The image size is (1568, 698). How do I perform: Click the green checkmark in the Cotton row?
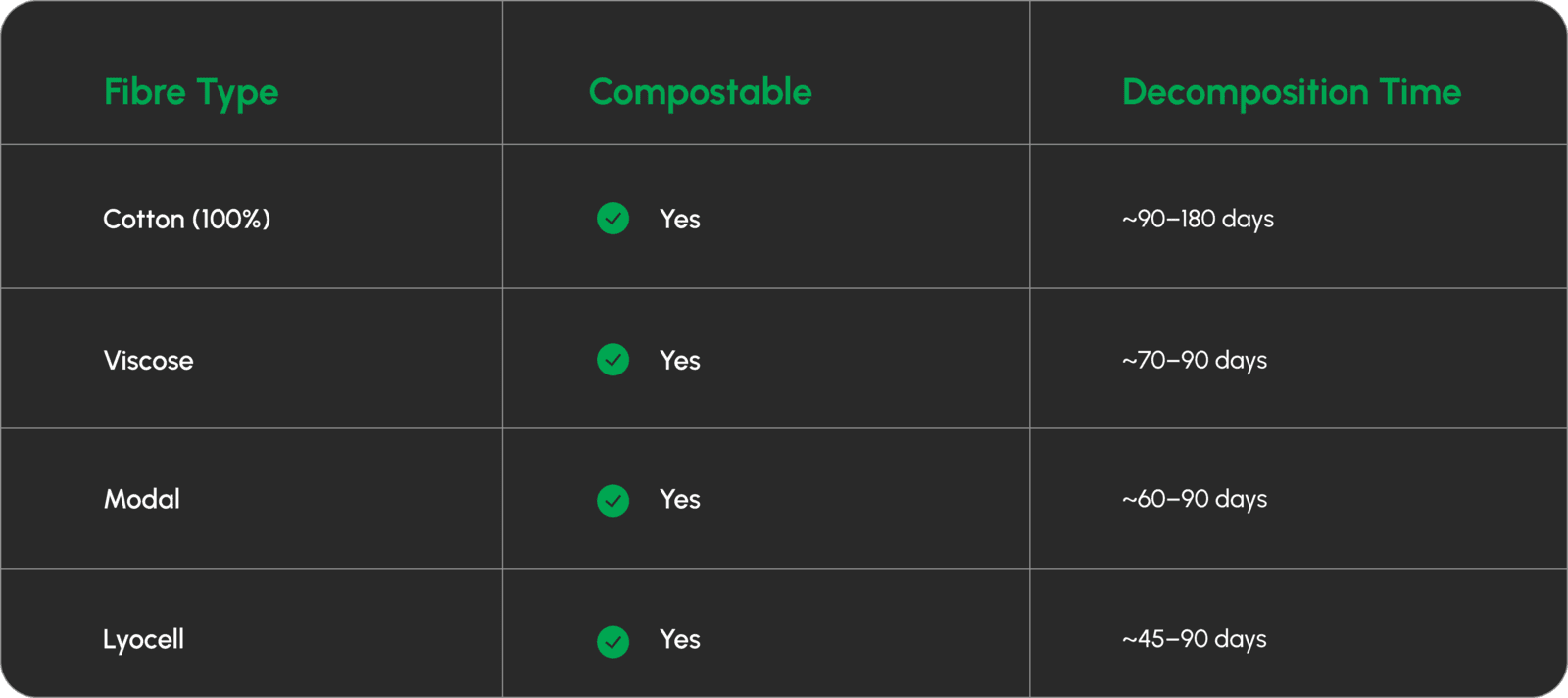point(613,219)
